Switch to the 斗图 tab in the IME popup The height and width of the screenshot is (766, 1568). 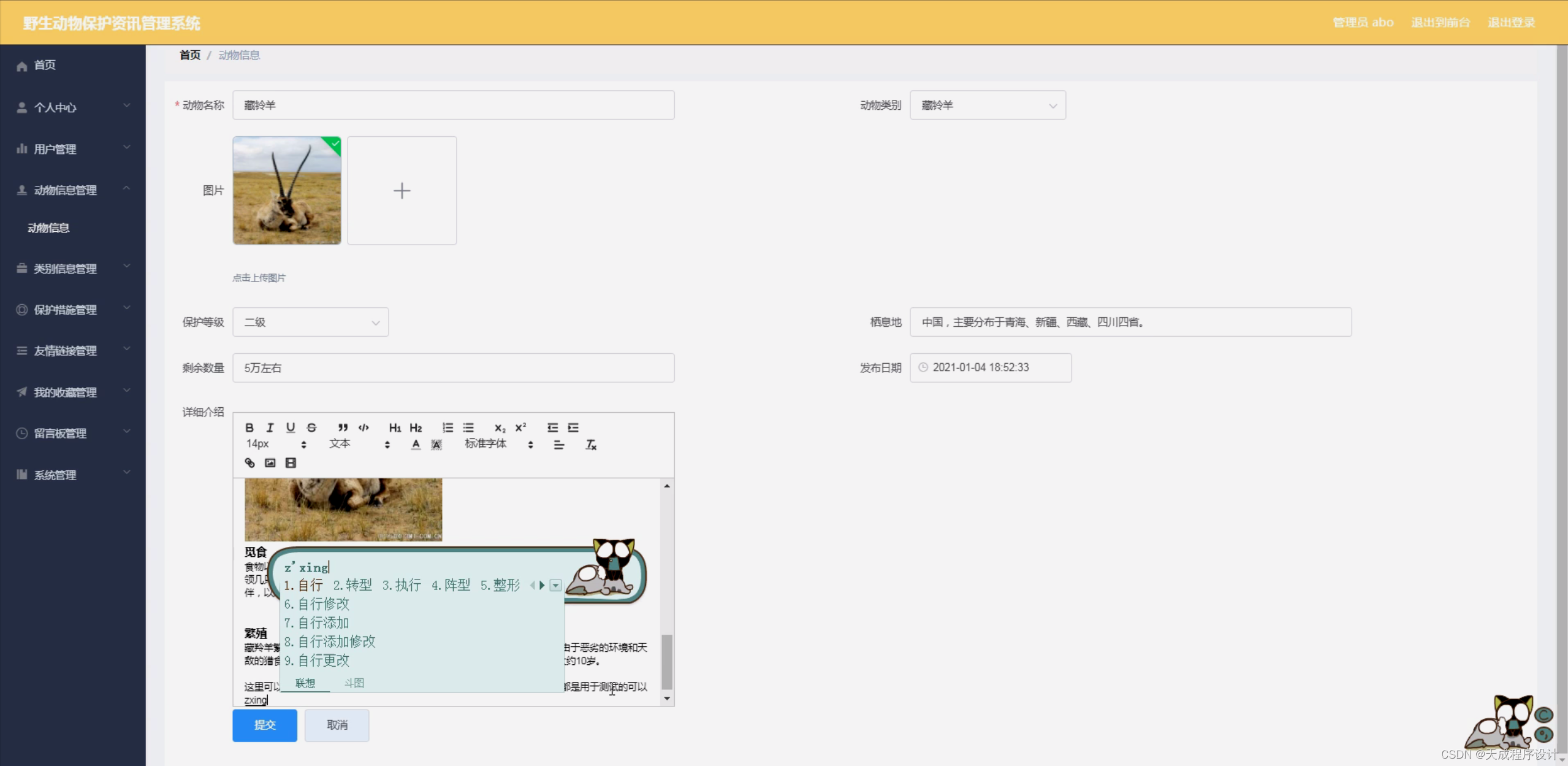coord(354,683)
